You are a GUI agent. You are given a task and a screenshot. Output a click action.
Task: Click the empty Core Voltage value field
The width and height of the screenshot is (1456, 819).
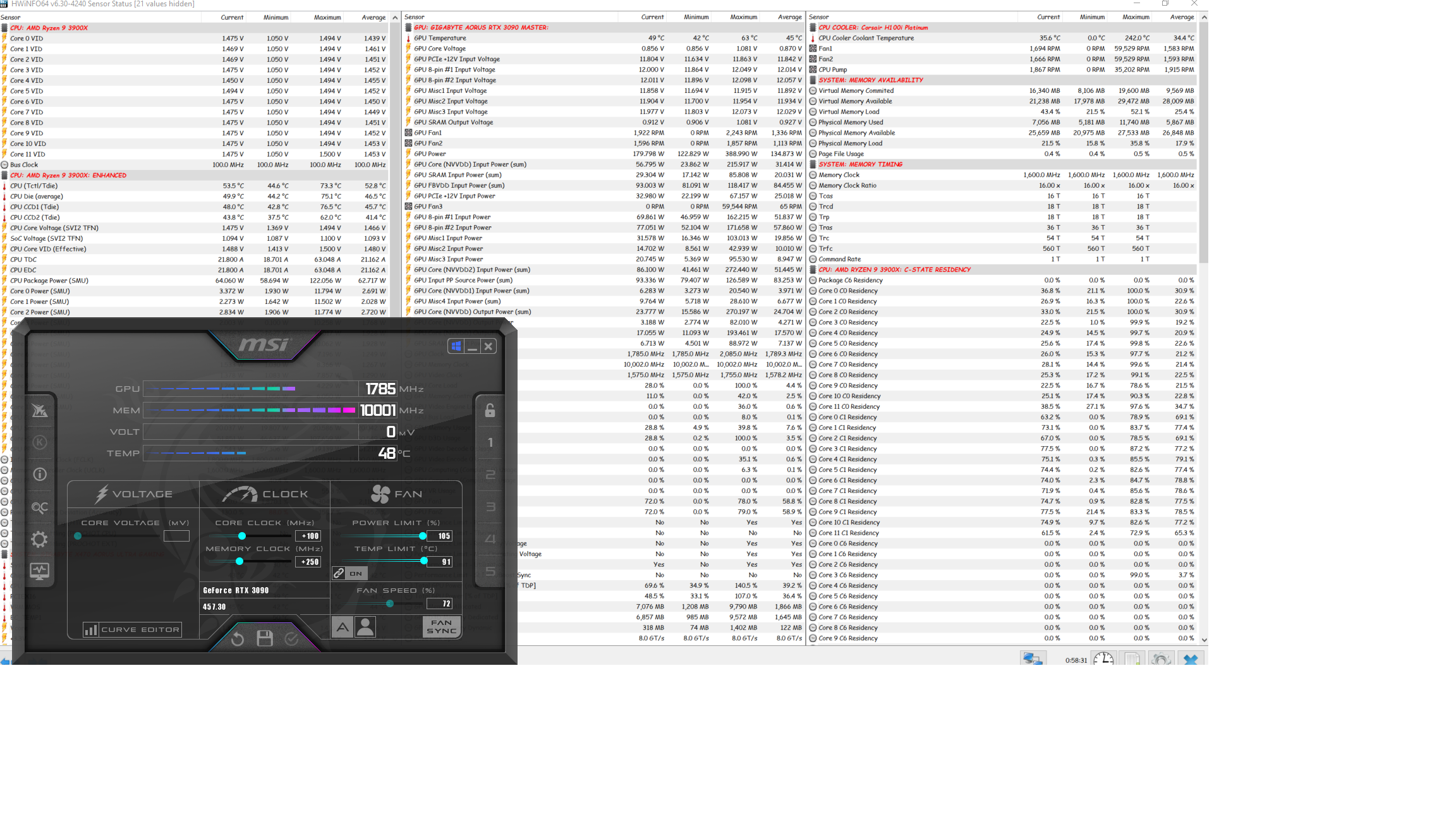pos(176,536)
